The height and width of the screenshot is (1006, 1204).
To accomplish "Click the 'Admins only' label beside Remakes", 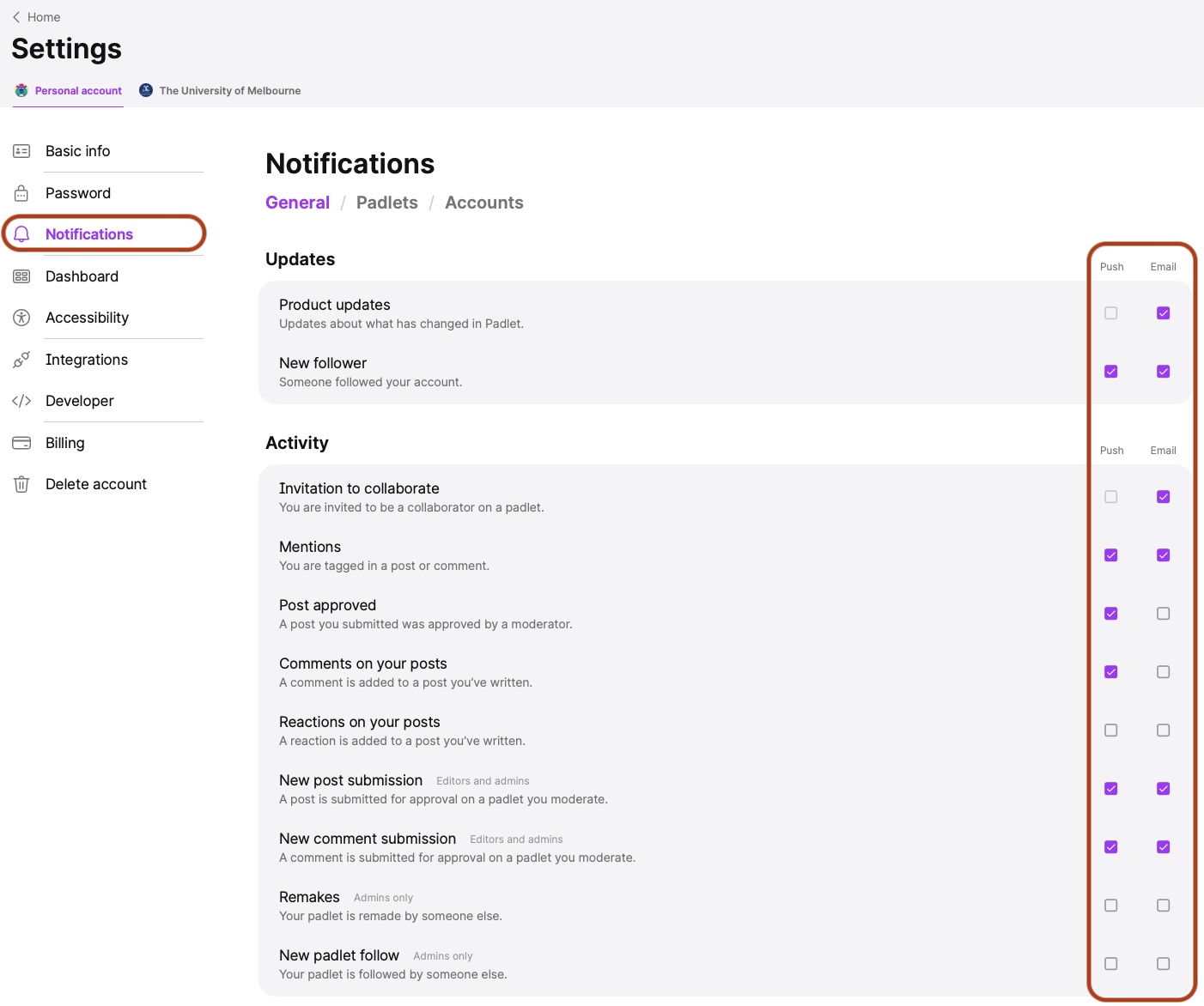I will [x=383, y=898].
